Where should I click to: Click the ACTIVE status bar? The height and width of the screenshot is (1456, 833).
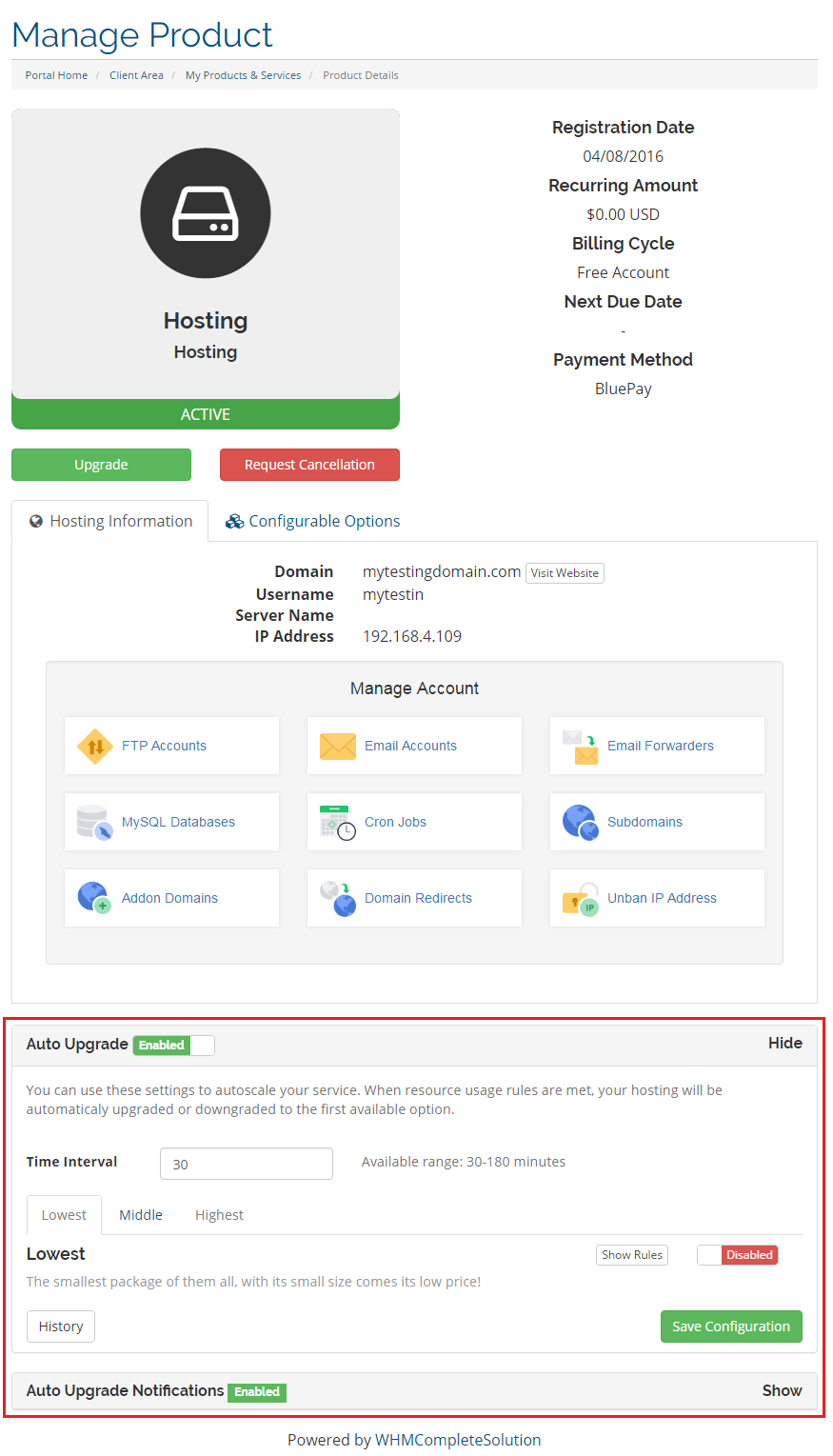pos(206,414)
